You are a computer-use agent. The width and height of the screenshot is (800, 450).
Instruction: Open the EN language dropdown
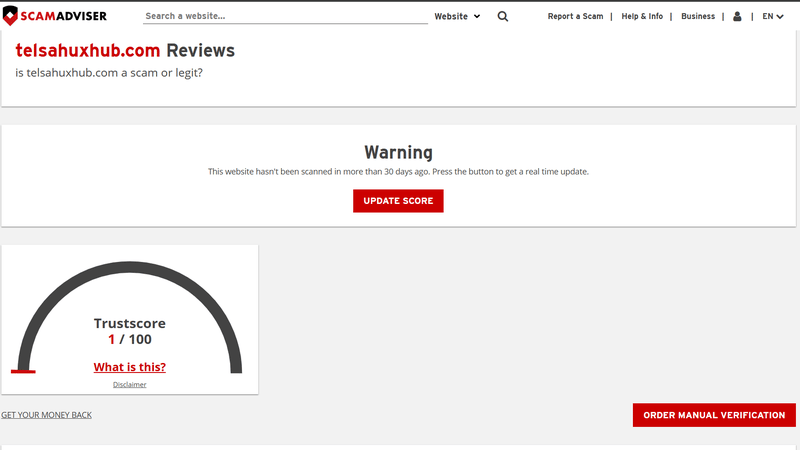pos(772,16)
